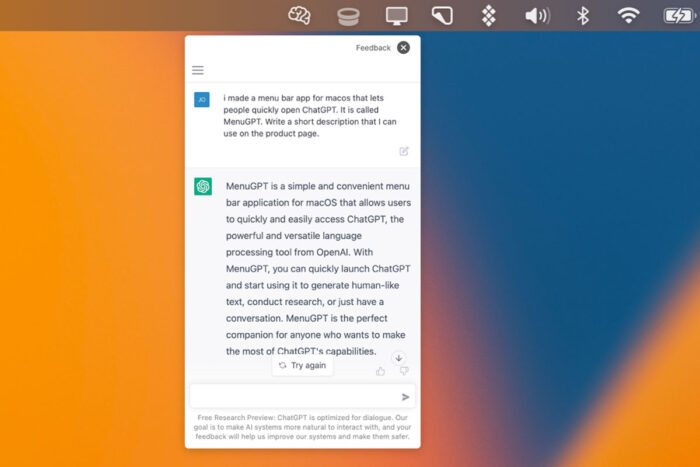Click the text 'MenuGPT is a simple and convenient menu'
700x467 pixels.
[317, 186]
